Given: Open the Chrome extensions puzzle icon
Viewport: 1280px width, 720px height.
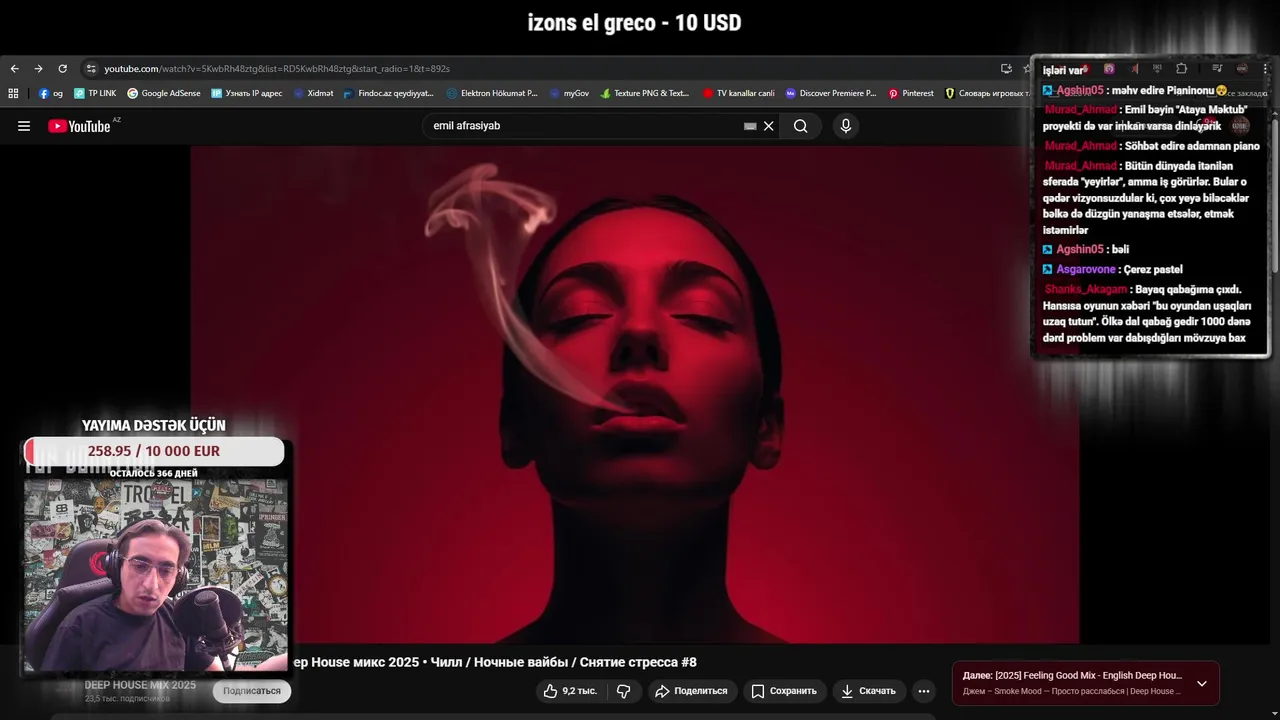Looking at the screenshot, I should 1181,69.
